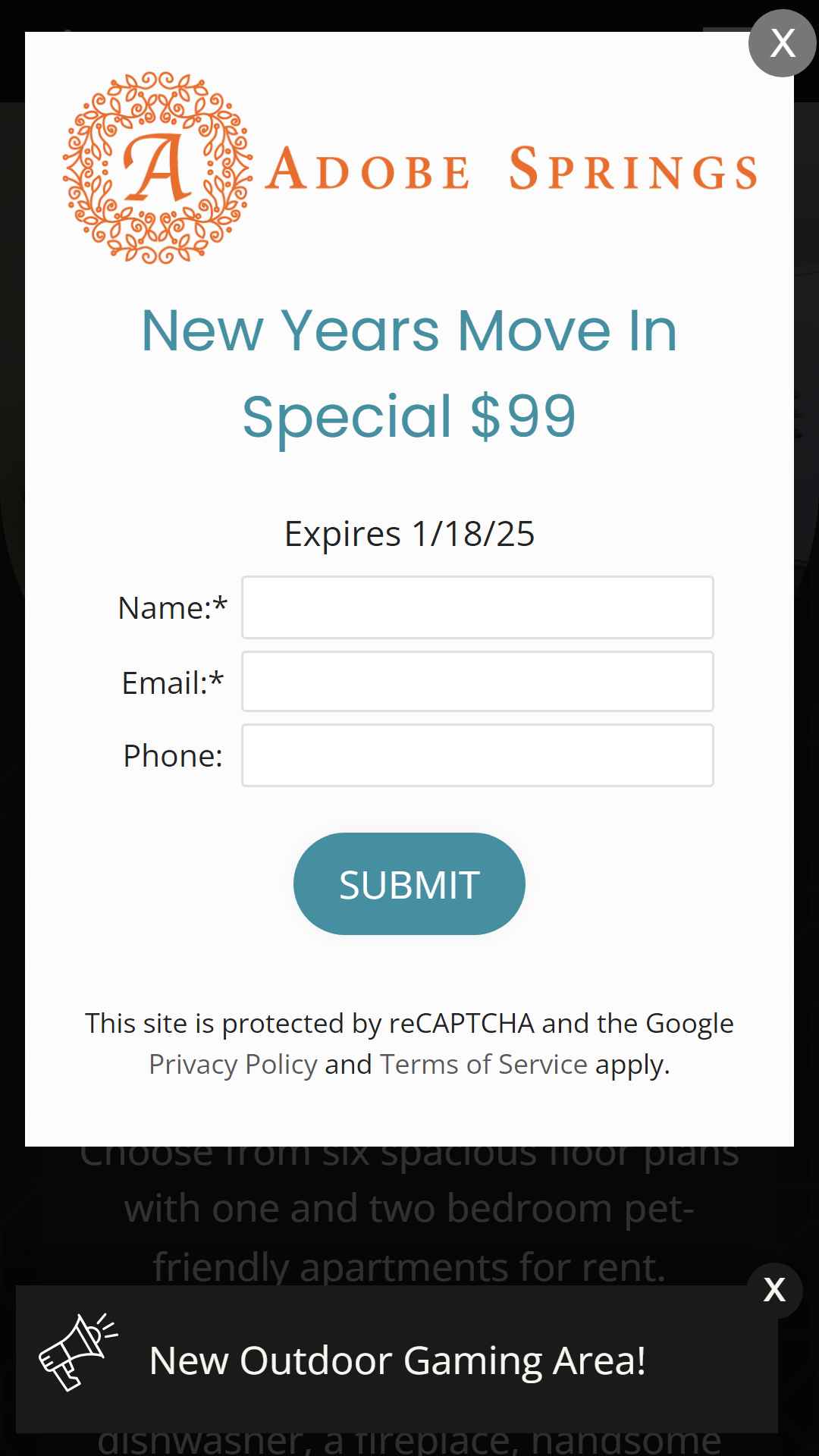This screenshot has height=1456, width=819.
Task: Focus the Email input field
Action: [478, 681]
